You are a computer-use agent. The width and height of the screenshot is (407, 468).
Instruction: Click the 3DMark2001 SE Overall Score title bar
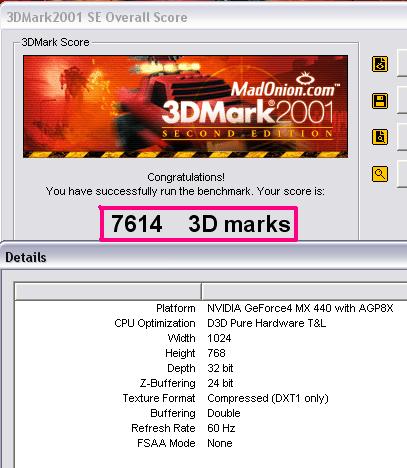point(203,17)
